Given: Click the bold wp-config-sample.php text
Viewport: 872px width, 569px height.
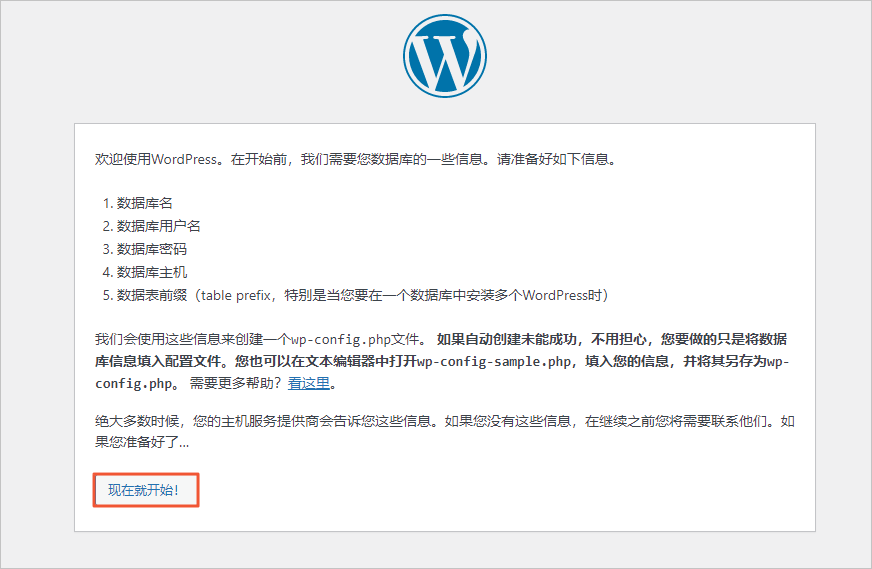Looking at the screenshot, I should (x=494, y=362).
